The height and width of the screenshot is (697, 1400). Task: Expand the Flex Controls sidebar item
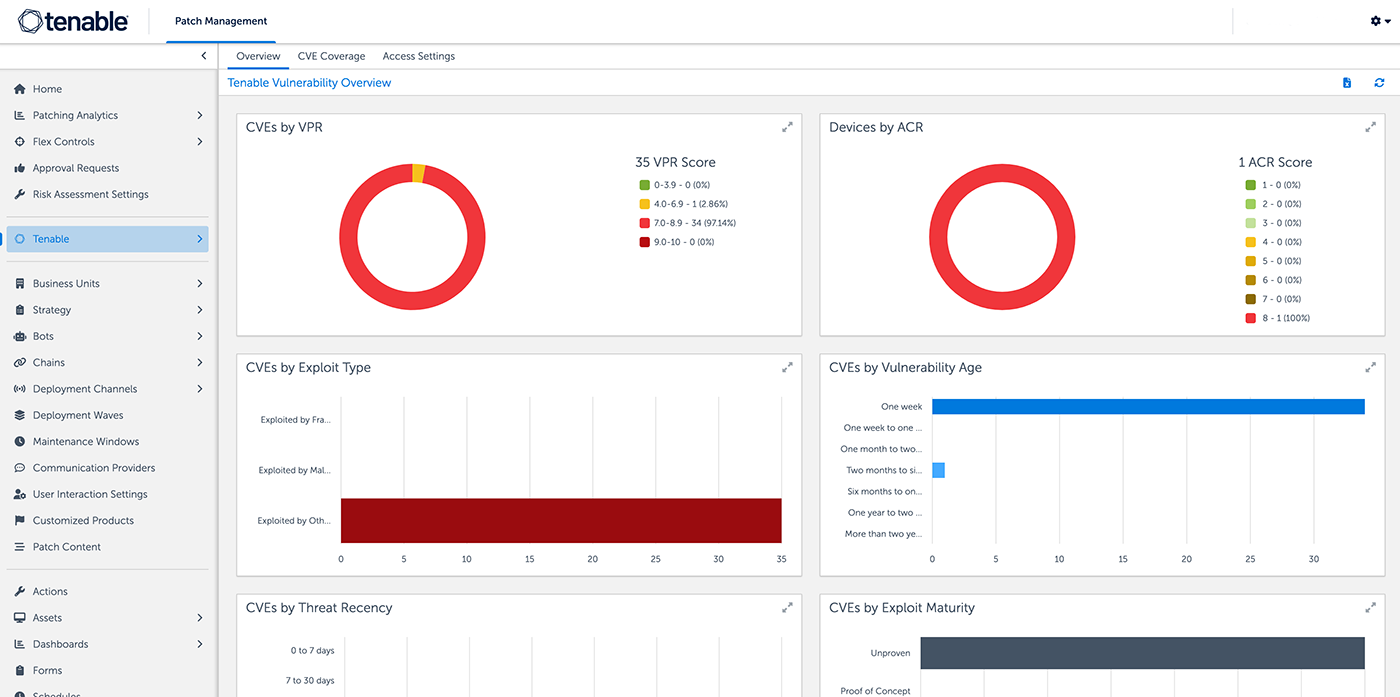200,142
